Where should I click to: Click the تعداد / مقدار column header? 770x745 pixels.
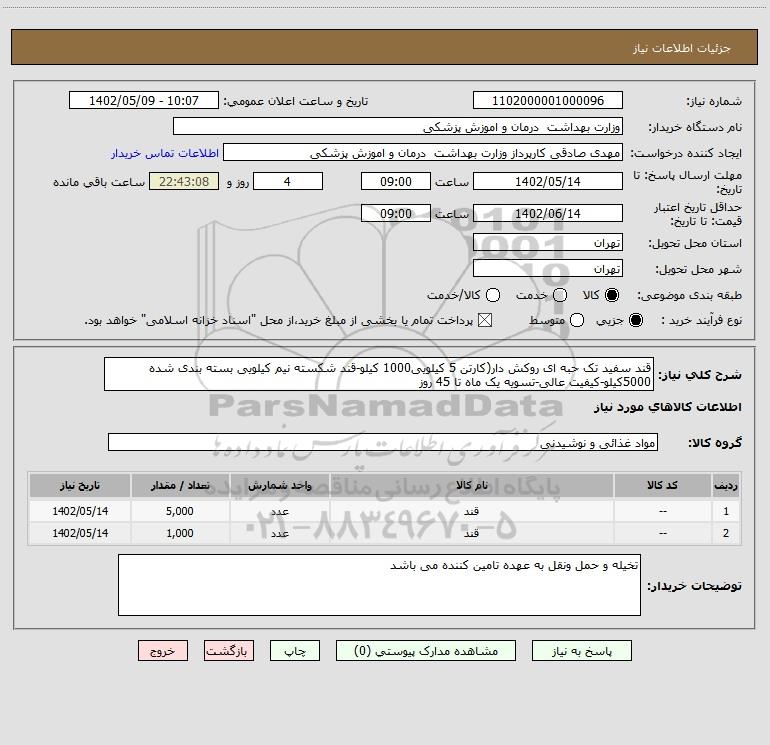180,486
